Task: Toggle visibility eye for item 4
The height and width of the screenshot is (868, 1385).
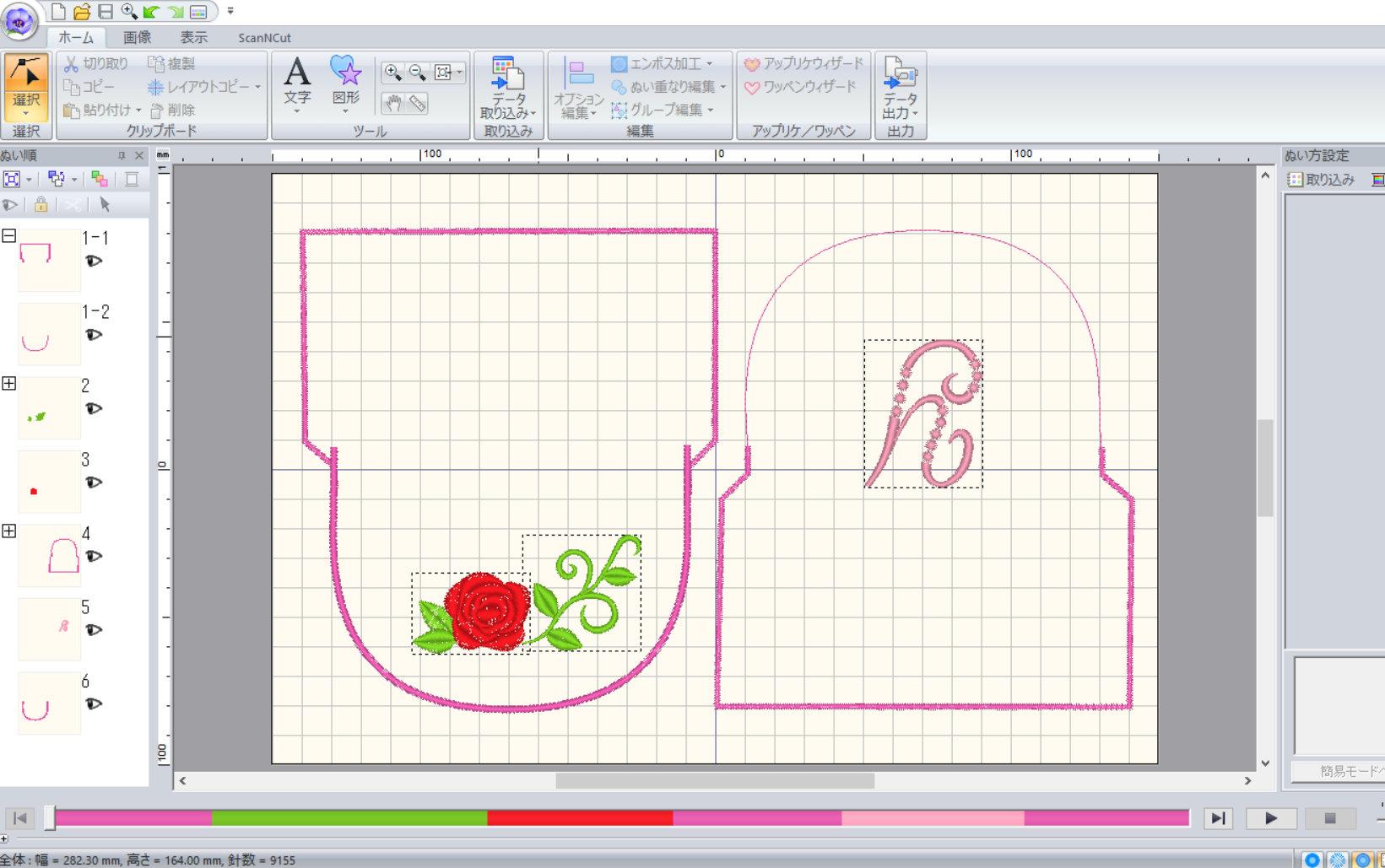Action: 94,556
